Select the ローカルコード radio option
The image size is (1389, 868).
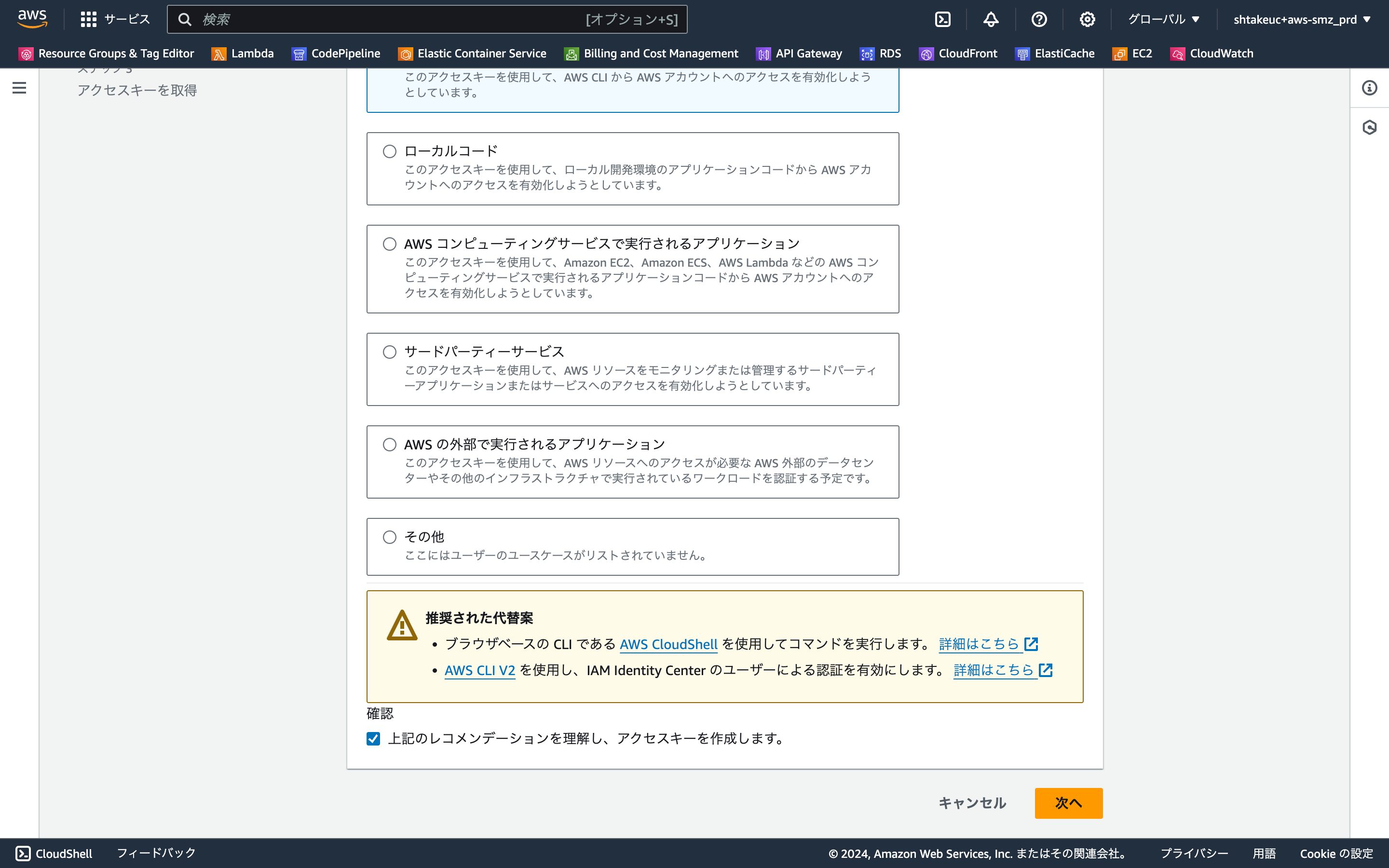pyautogui.click(x=390, y=151)
